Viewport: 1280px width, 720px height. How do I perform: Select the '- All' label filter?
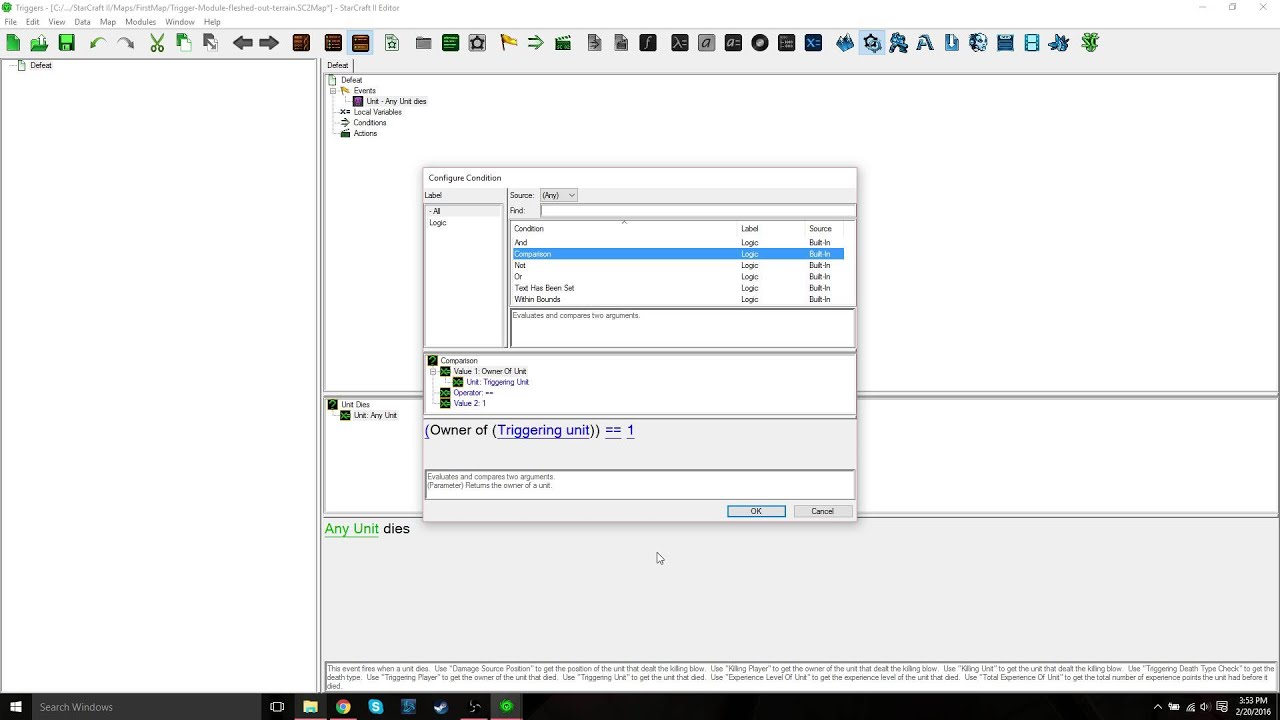click(x=435, y=211)
